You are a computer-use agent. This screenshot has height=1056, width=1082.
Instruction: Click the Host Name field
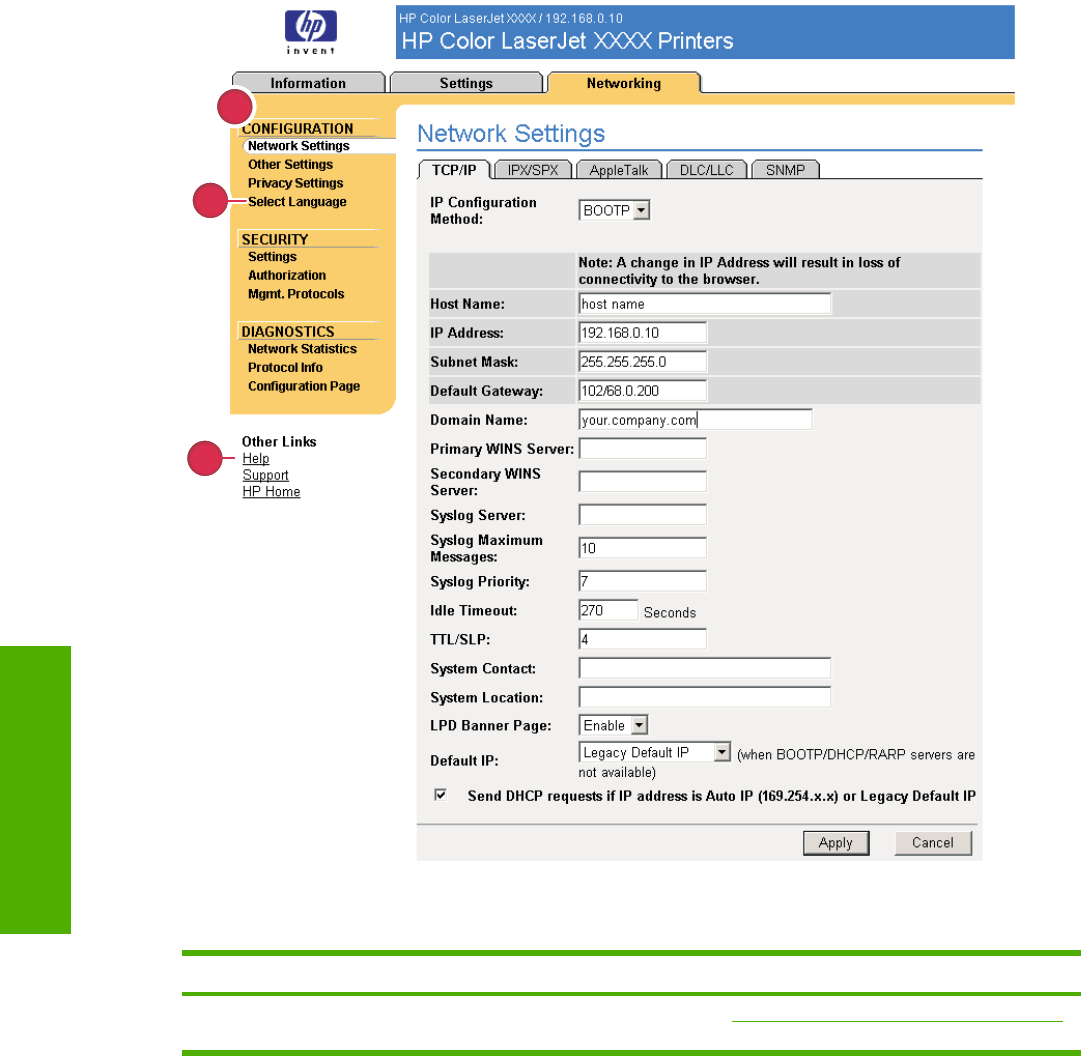[x=705, y=304]
